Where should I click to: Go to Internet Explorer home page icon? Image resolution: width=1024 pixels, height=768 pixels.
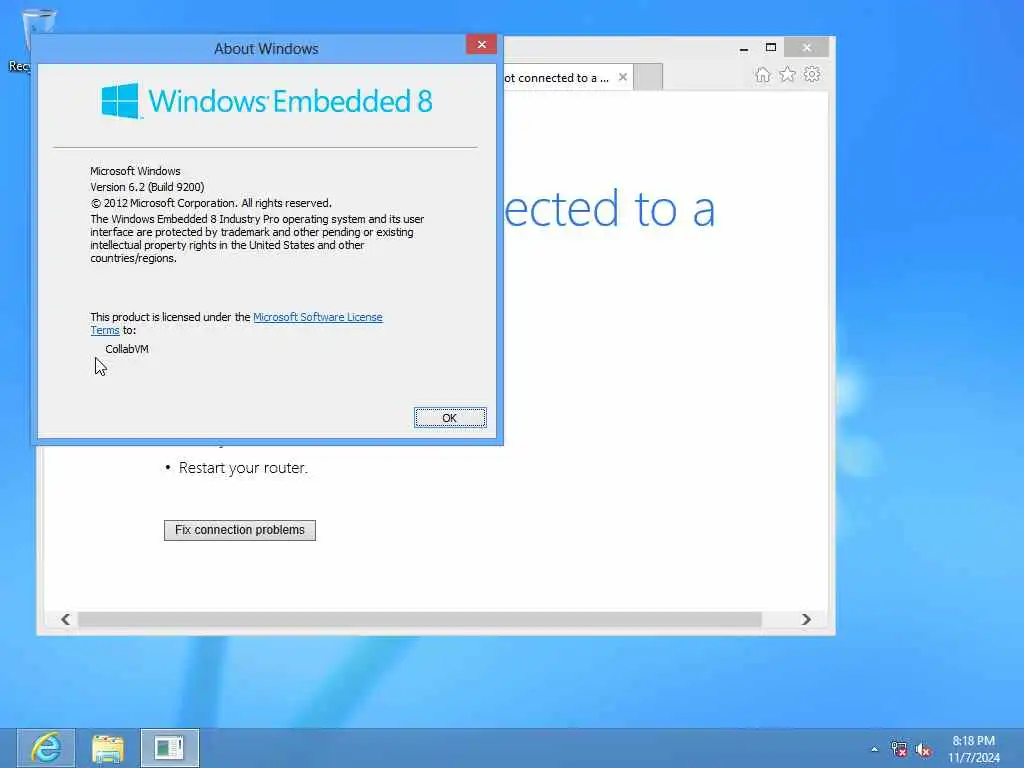(x=762, y=75)
